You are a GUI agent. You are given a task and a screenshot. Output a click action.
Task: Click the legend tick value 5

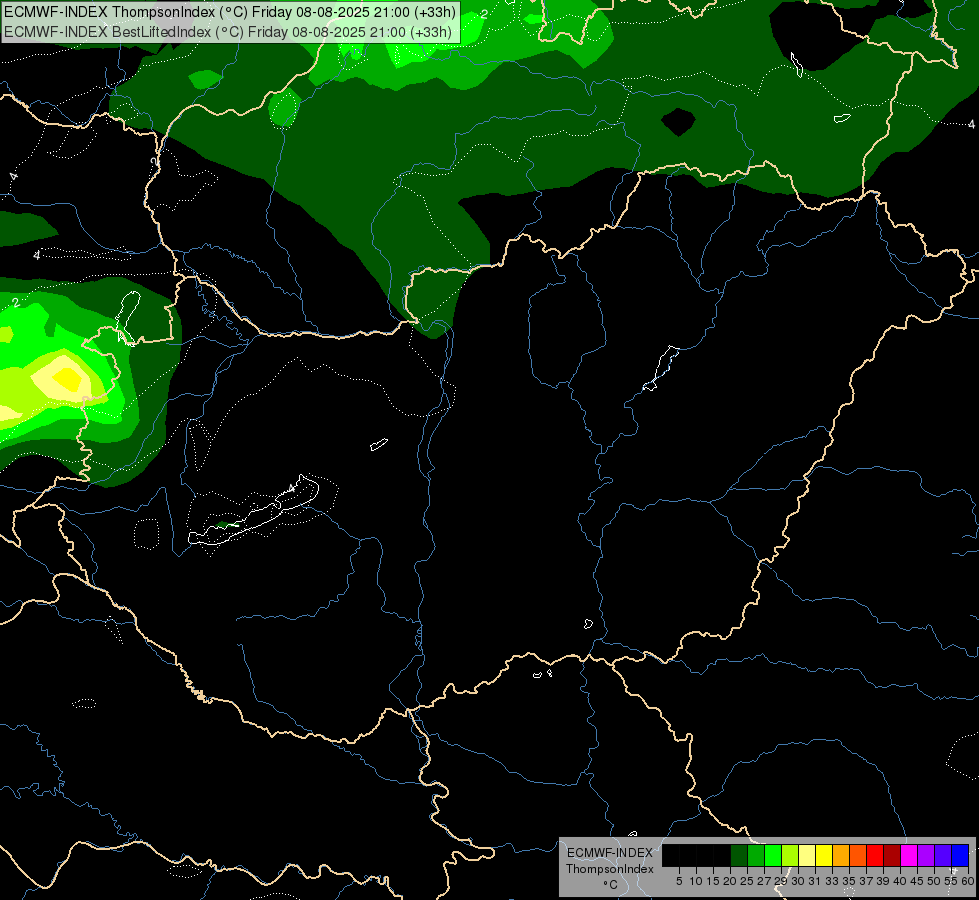(679, 881)
